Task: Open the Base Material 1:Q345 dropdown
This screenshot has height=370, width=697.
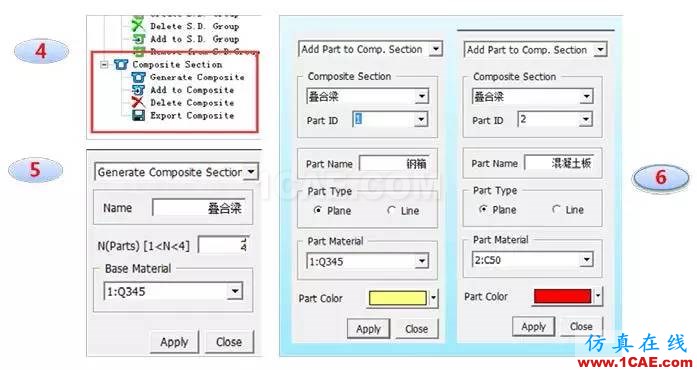Action: 235,291
